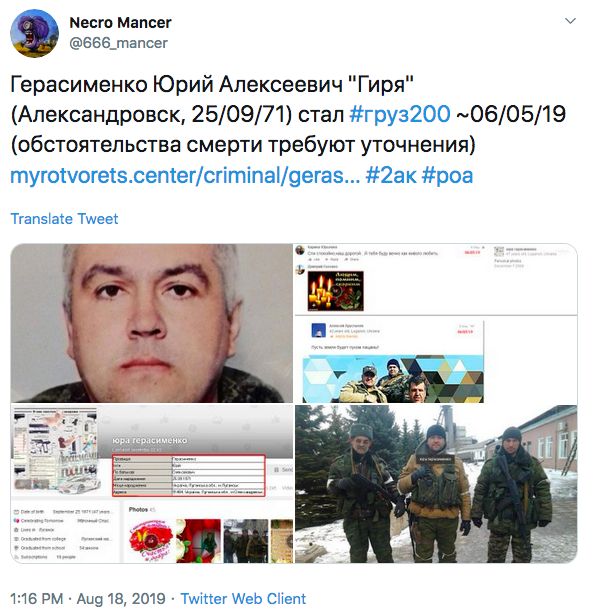Open the top-right condolence comments screenshot
The width and height of the screenshot is (590, 616).
pos(436,323)
